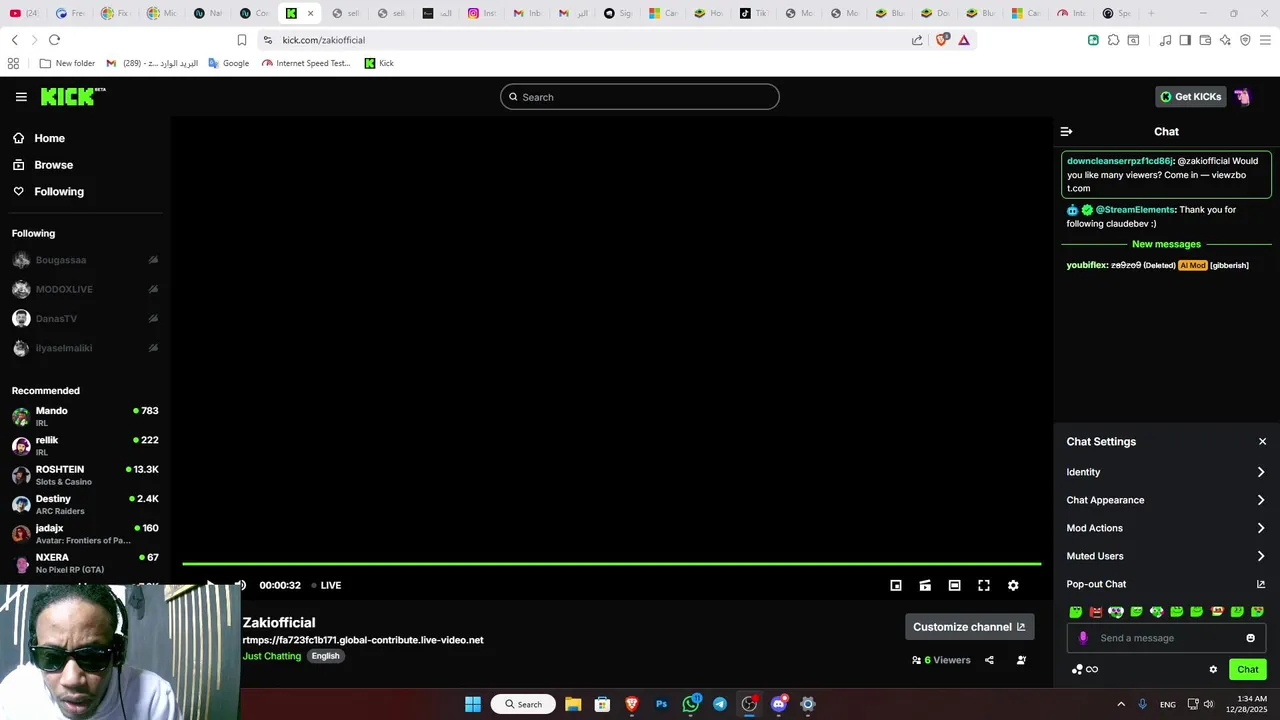Toggle notifications for Bougasaaa
Screen dimensions: 1280x720
pyautogui.click(x=153, y=260)
